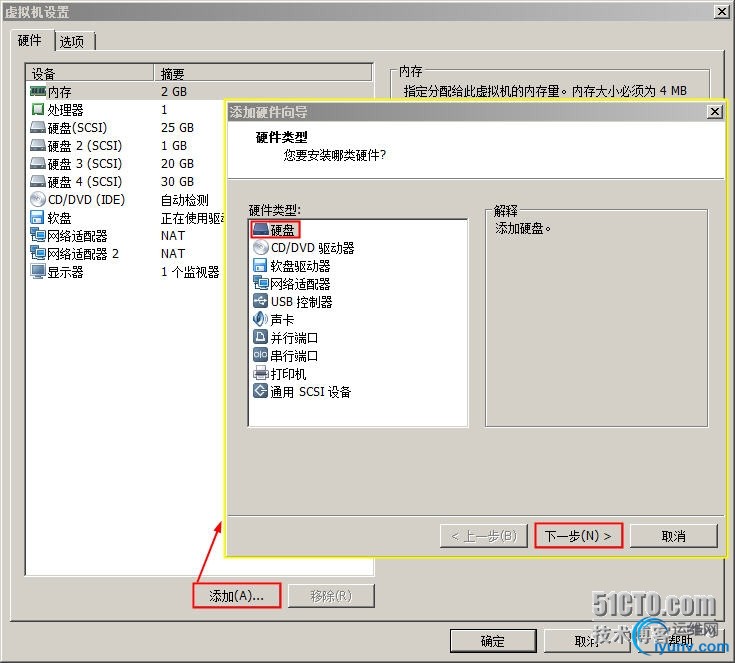Click the 设备 column header
The height and width of the screenshot is (663, 735).
coord(90,74)
